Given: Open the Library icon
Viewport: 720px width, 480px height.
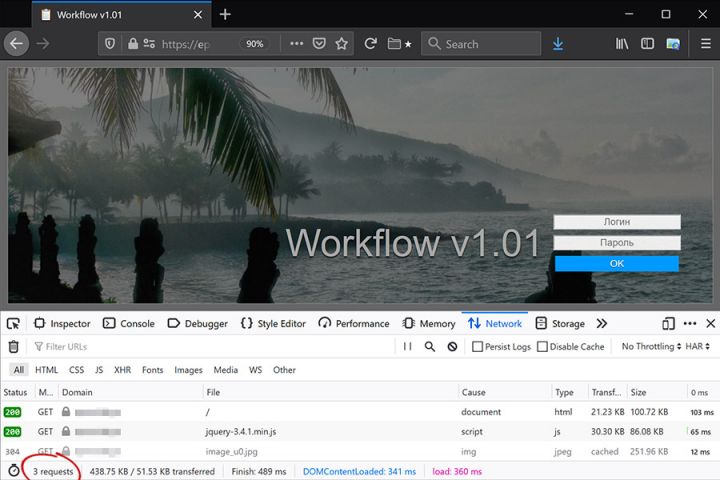Looking at the screenshot, I should coord(622,44).
